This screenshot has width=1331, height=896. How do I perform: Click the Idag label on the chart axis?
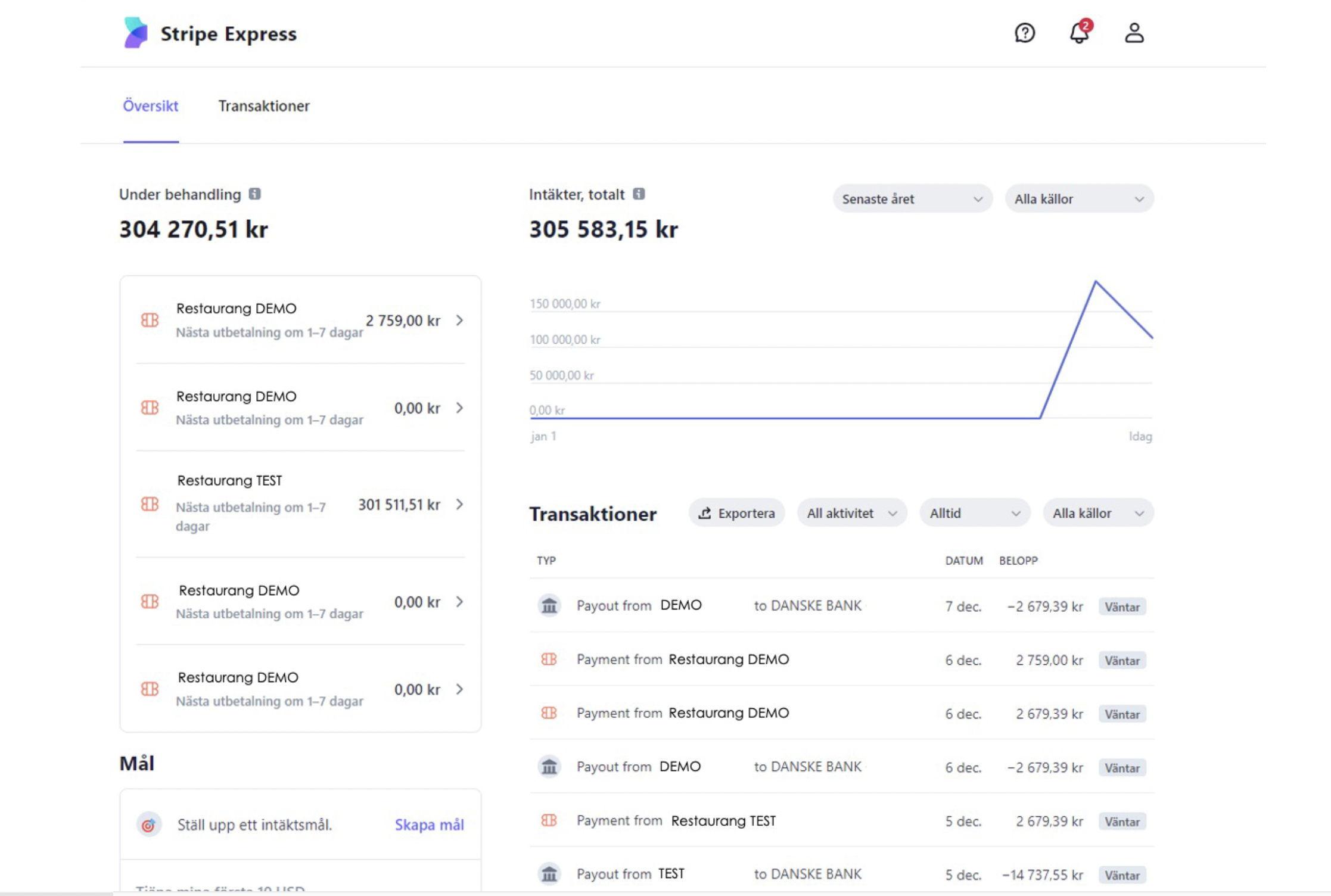(x=1140, y=436)
